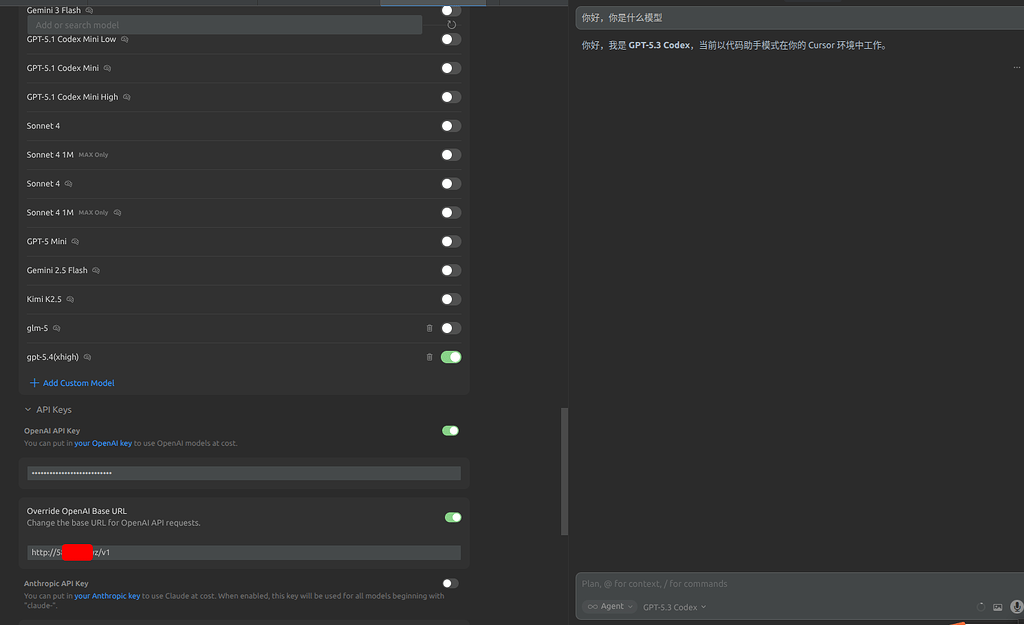This screenshot has height=625, width=1024.
Task: Click the Add Custom Model link
Action: coord(78,383)
